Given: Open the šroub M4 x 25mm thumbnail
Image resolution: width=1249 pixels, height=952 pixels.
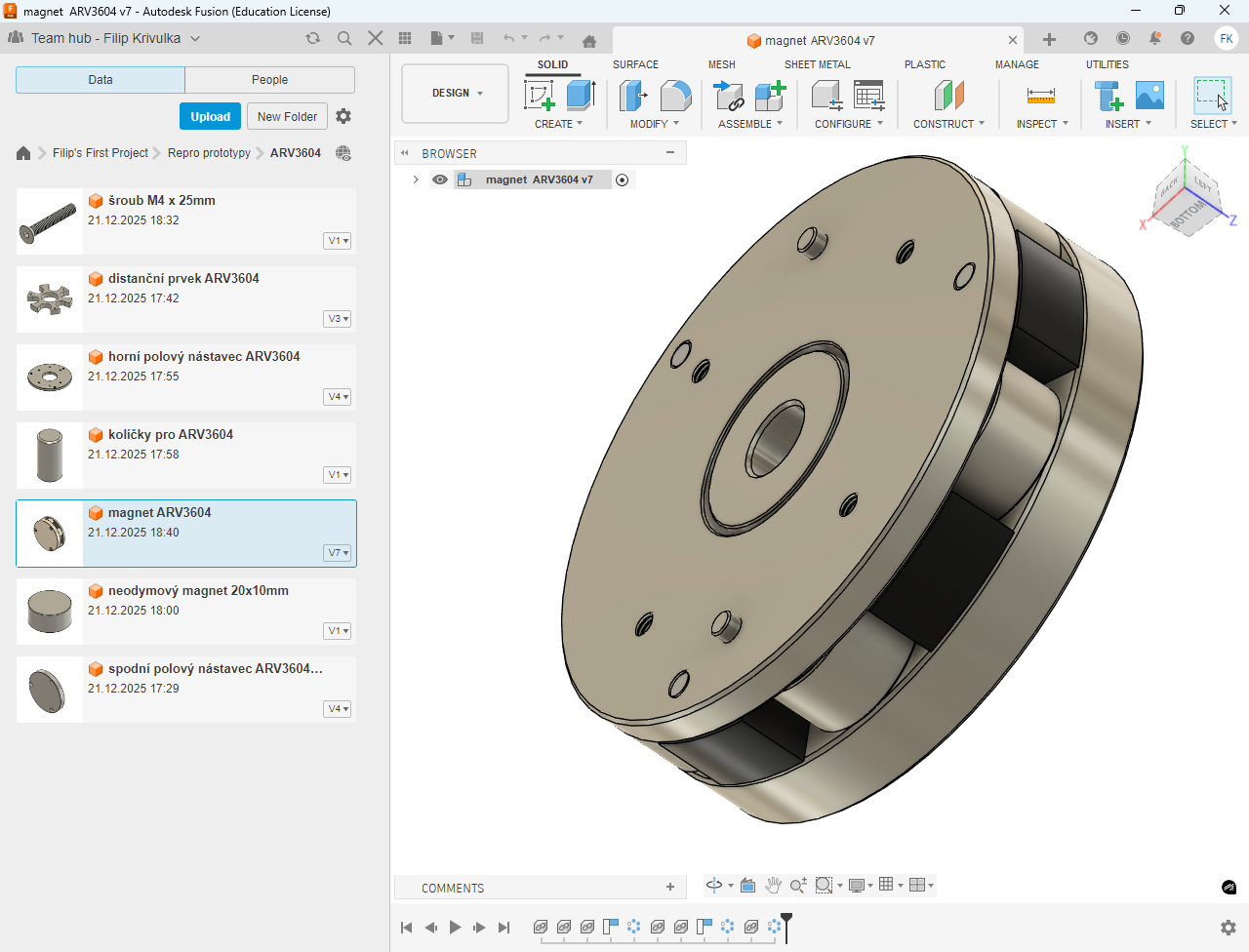Looking at the screenshot, I should 49,221.
